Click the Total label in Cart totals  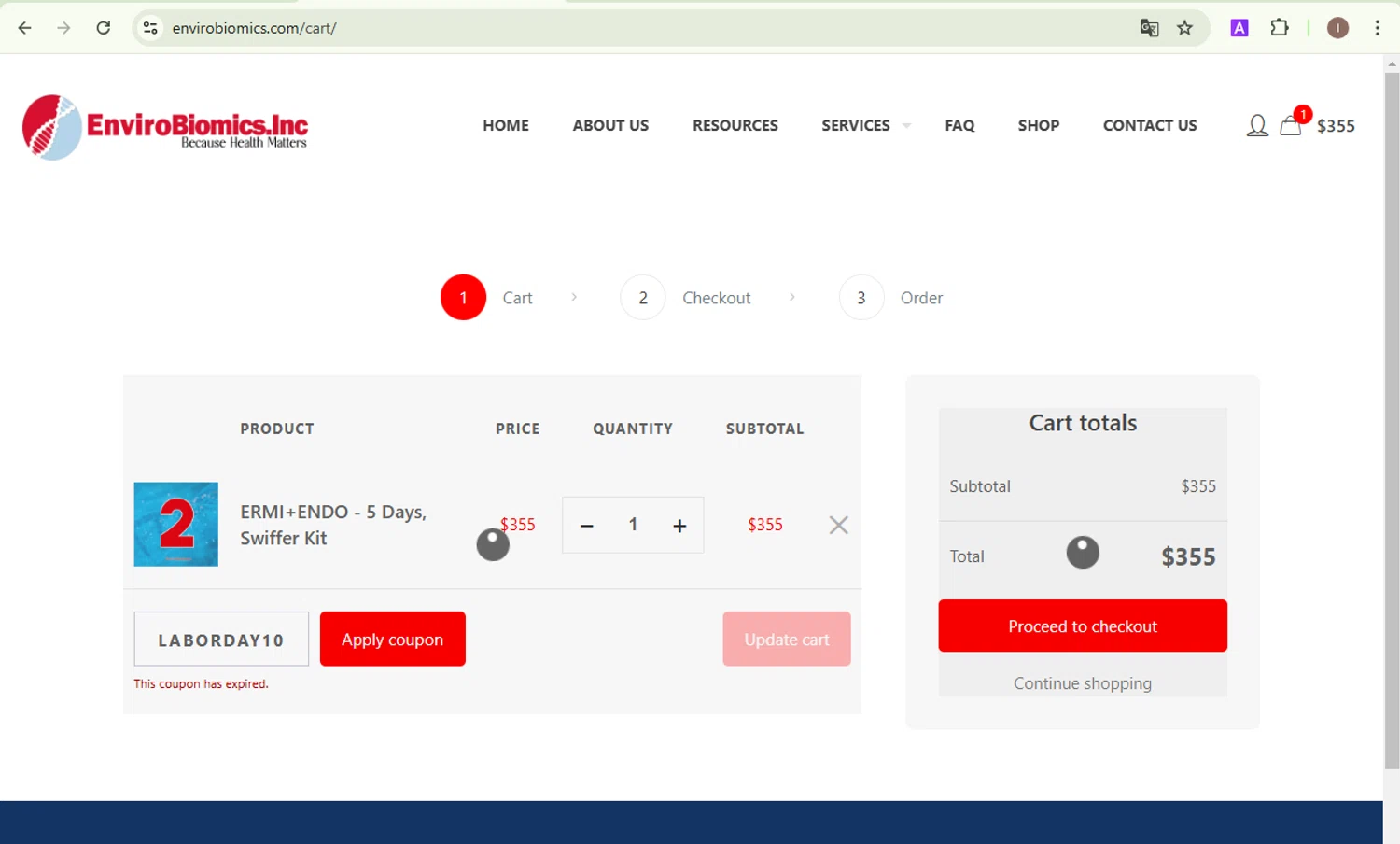[x=967, y=556]
